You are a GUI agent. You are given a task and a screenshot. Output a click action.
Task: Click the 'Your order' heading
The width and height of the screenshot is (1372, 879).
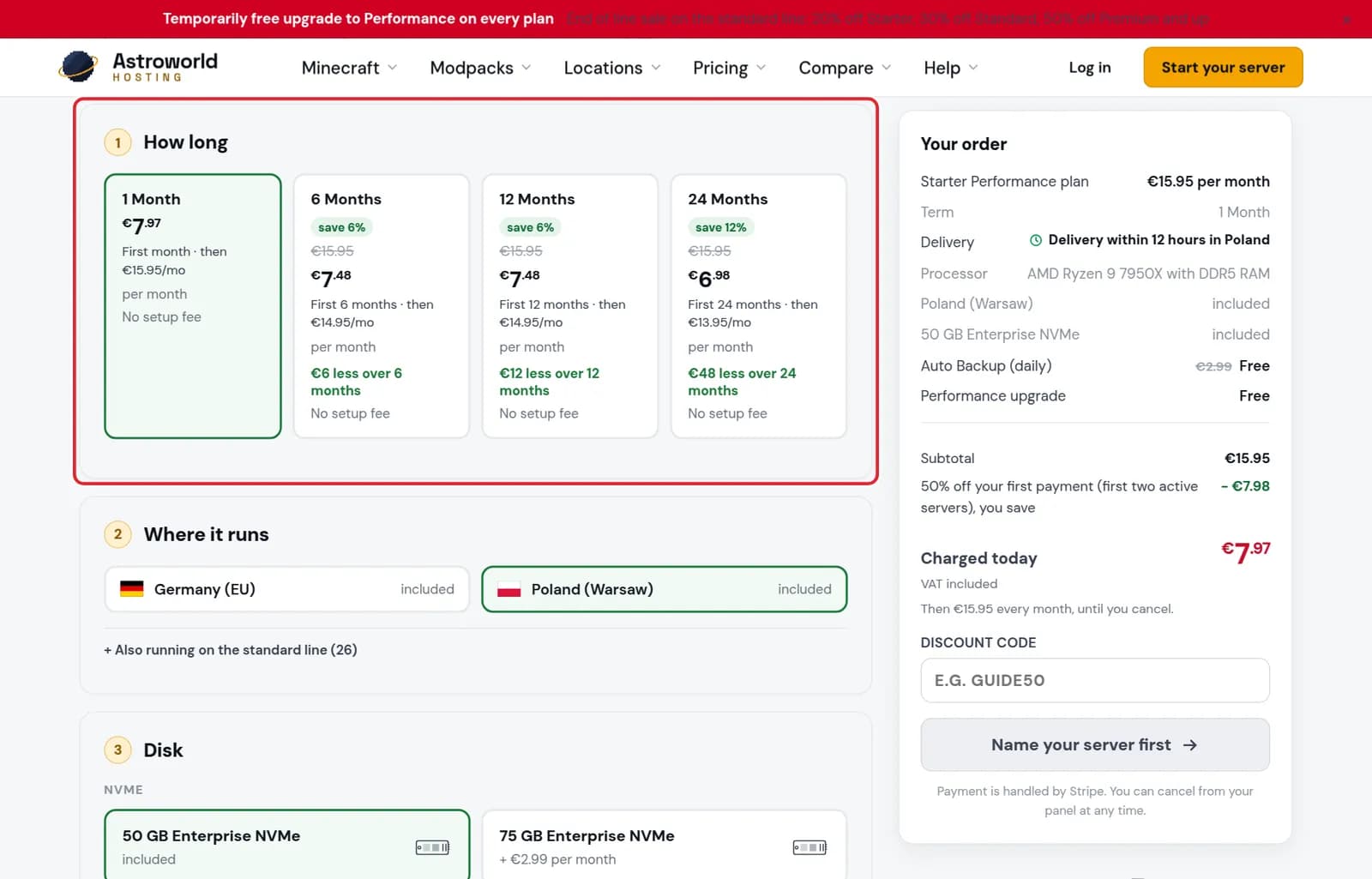pyautogui.click(x=964, y=144)
